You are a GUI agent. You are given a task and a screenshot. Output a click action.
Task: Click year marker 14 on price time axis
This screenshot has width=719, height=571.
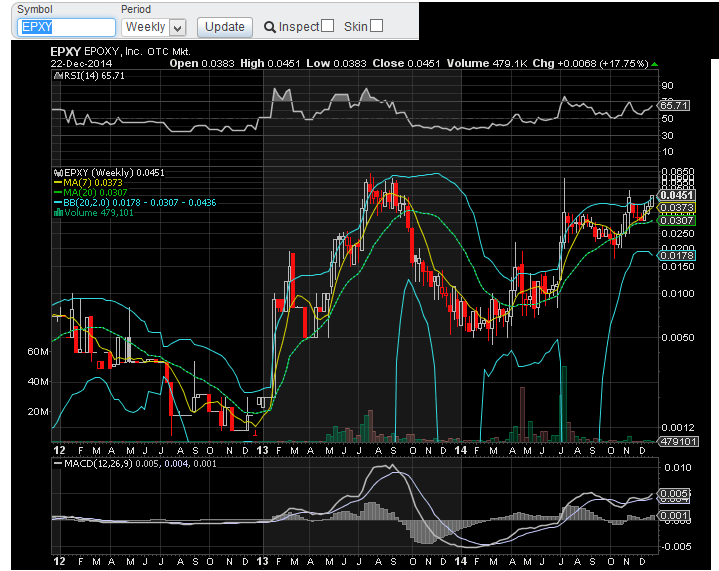[460, 450]
